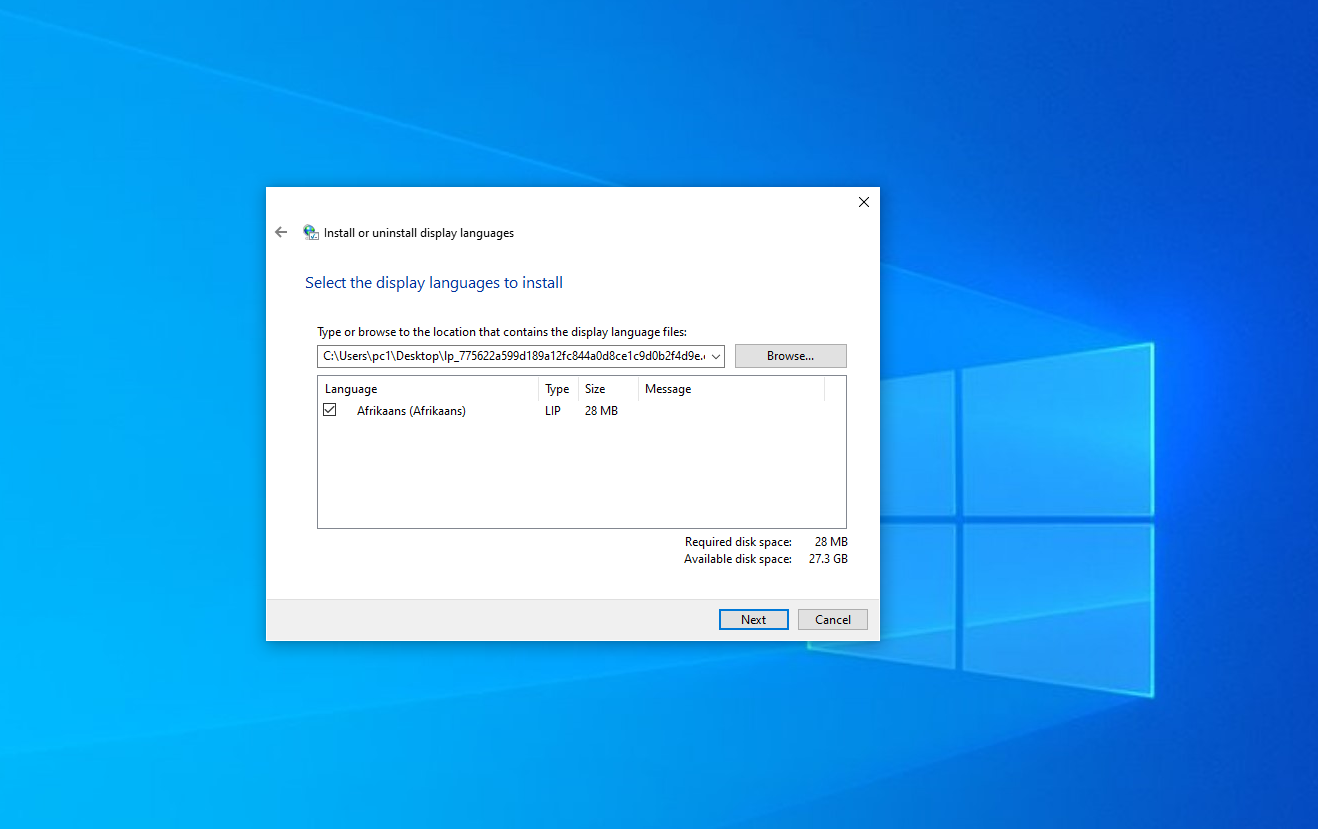Click the Browse... button
This screenshot has width=1318, height=829.
(790, 356)
